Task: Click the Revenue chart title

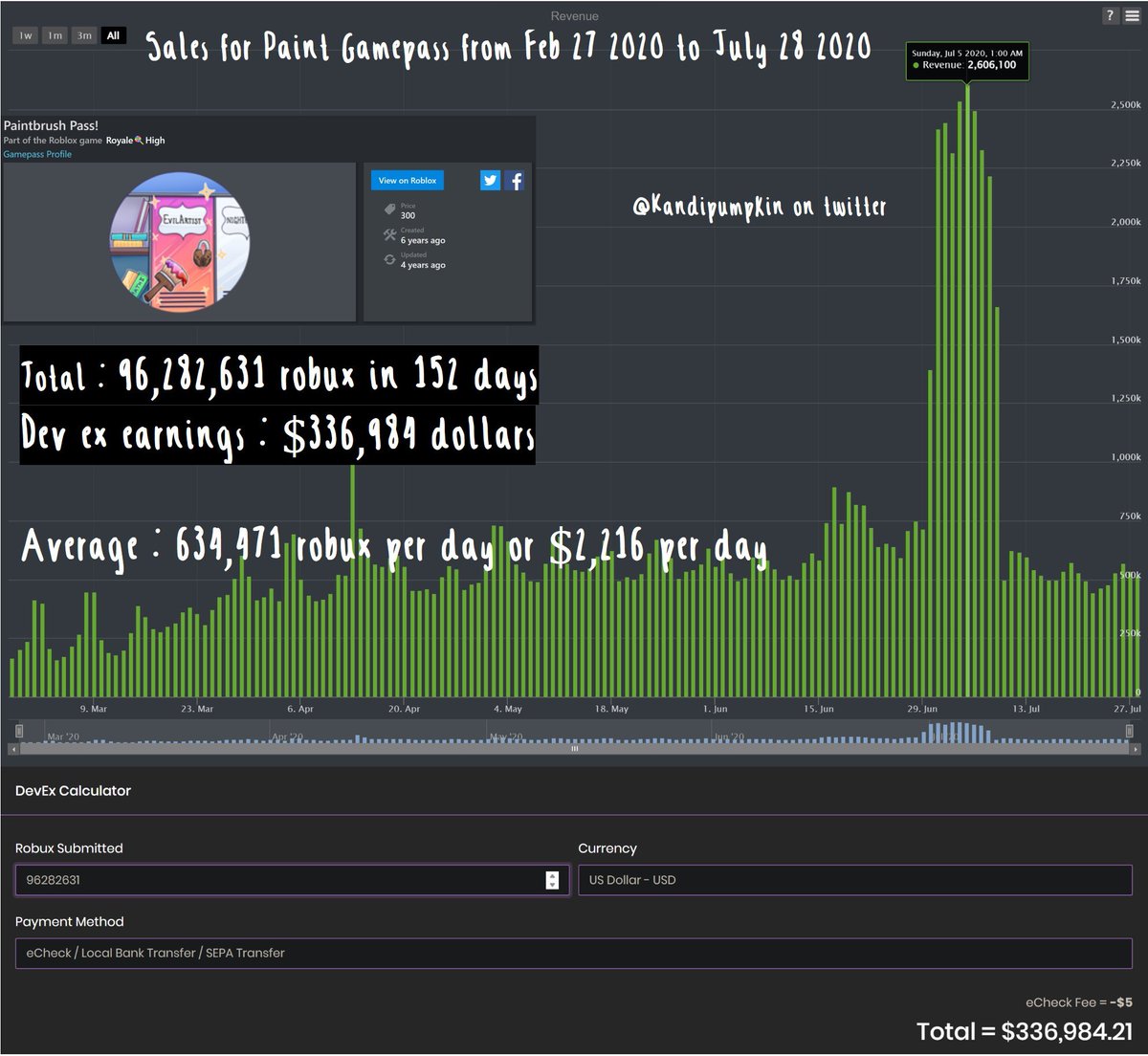Action: pos(575,16)
